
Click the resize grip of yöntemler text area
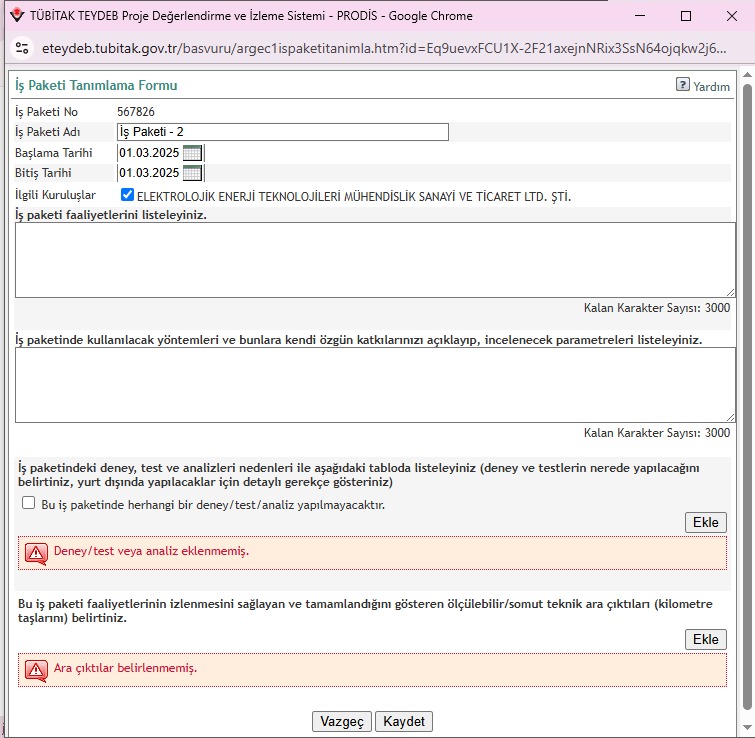tap(730, 418)
